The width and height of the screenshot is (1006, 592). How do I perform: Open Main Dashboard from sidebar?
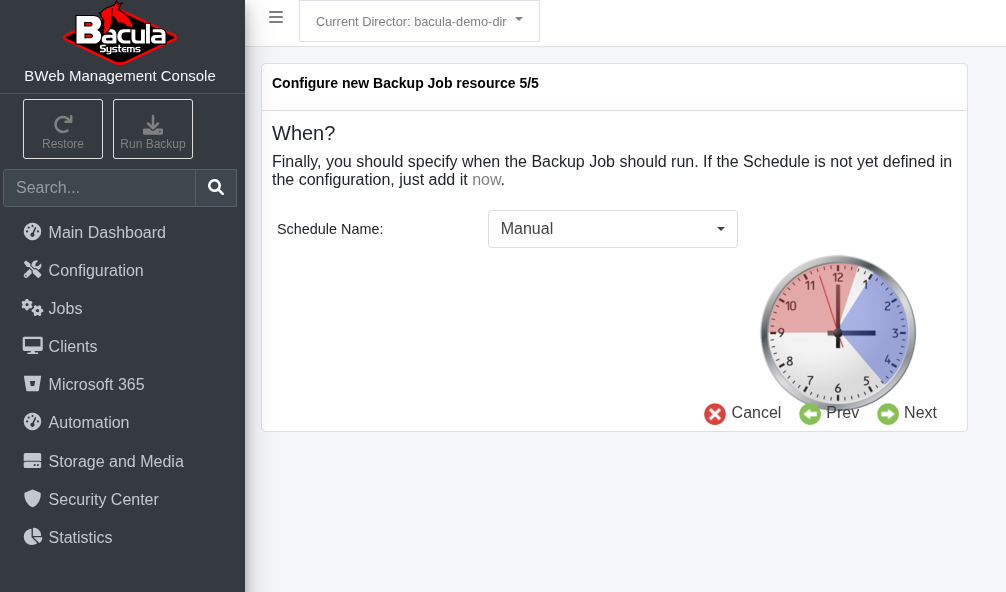pos(107,232)
